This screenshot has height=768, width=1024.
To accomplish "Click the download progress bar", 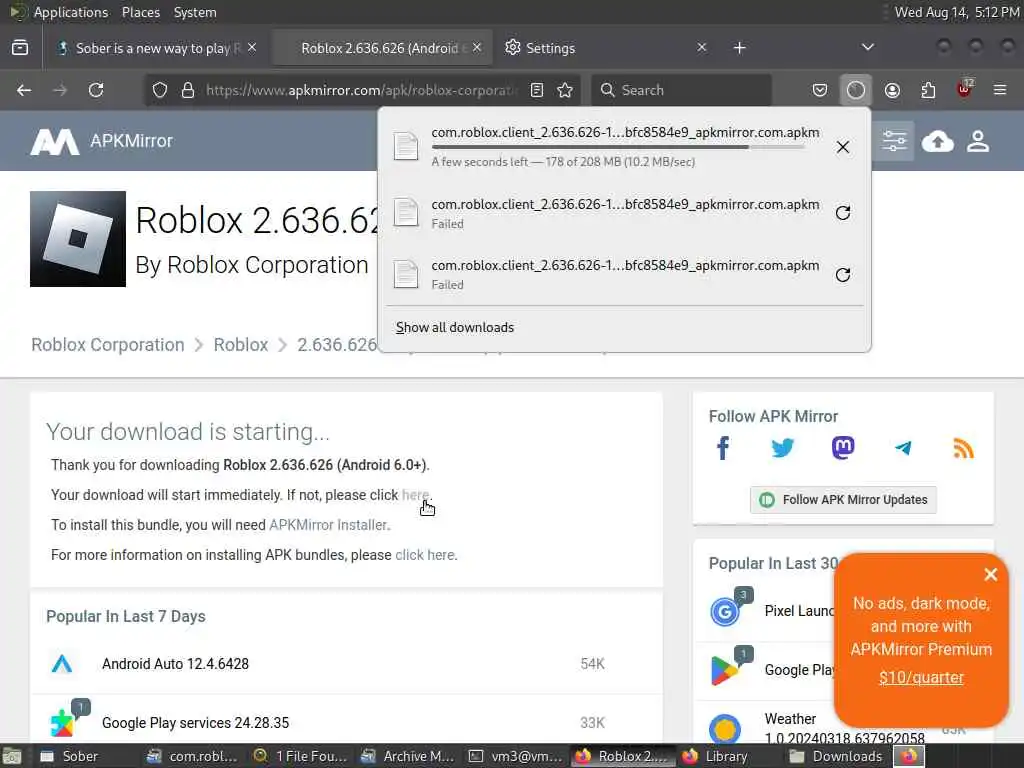I will (x=617, y=148).
